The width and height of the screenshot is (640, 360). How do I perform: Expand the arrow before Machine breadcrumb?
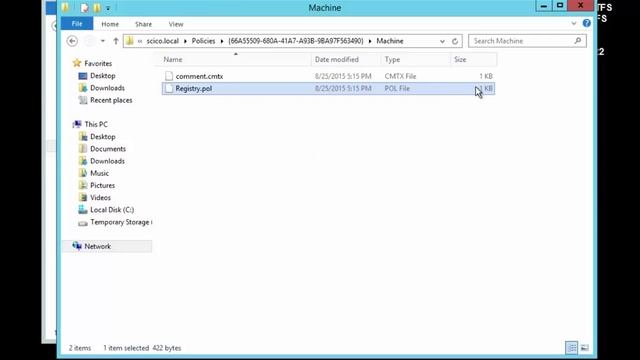370,41
